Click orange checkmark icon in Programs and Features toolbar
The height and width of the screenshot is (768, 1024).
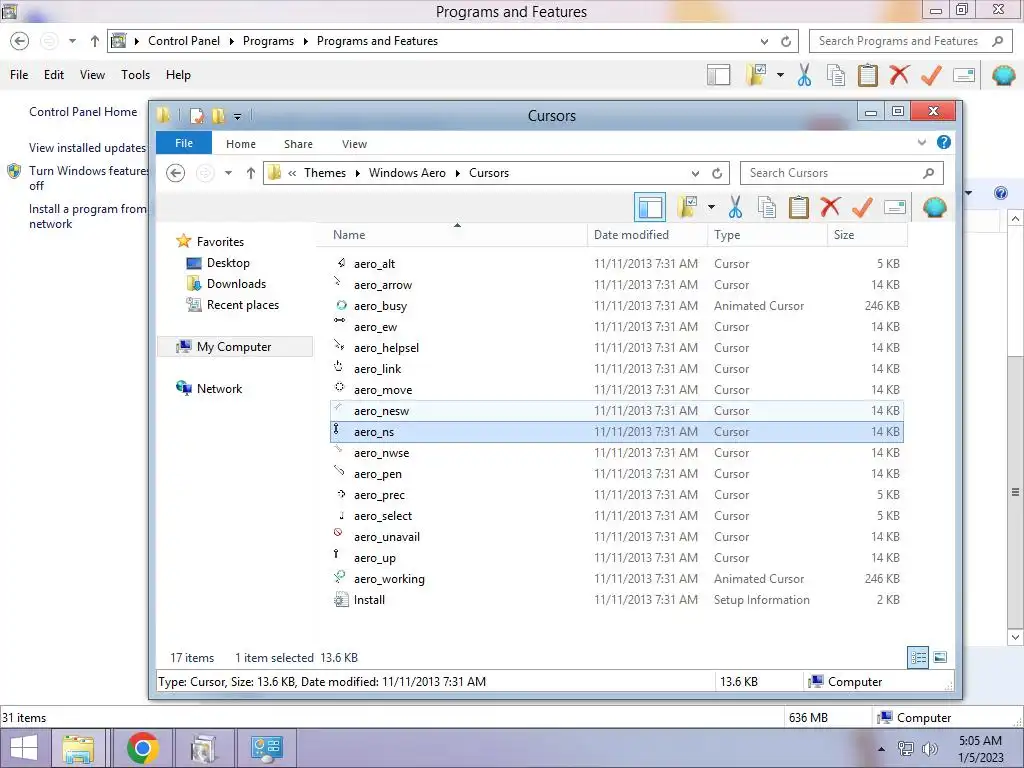click(x=931, y=75)
